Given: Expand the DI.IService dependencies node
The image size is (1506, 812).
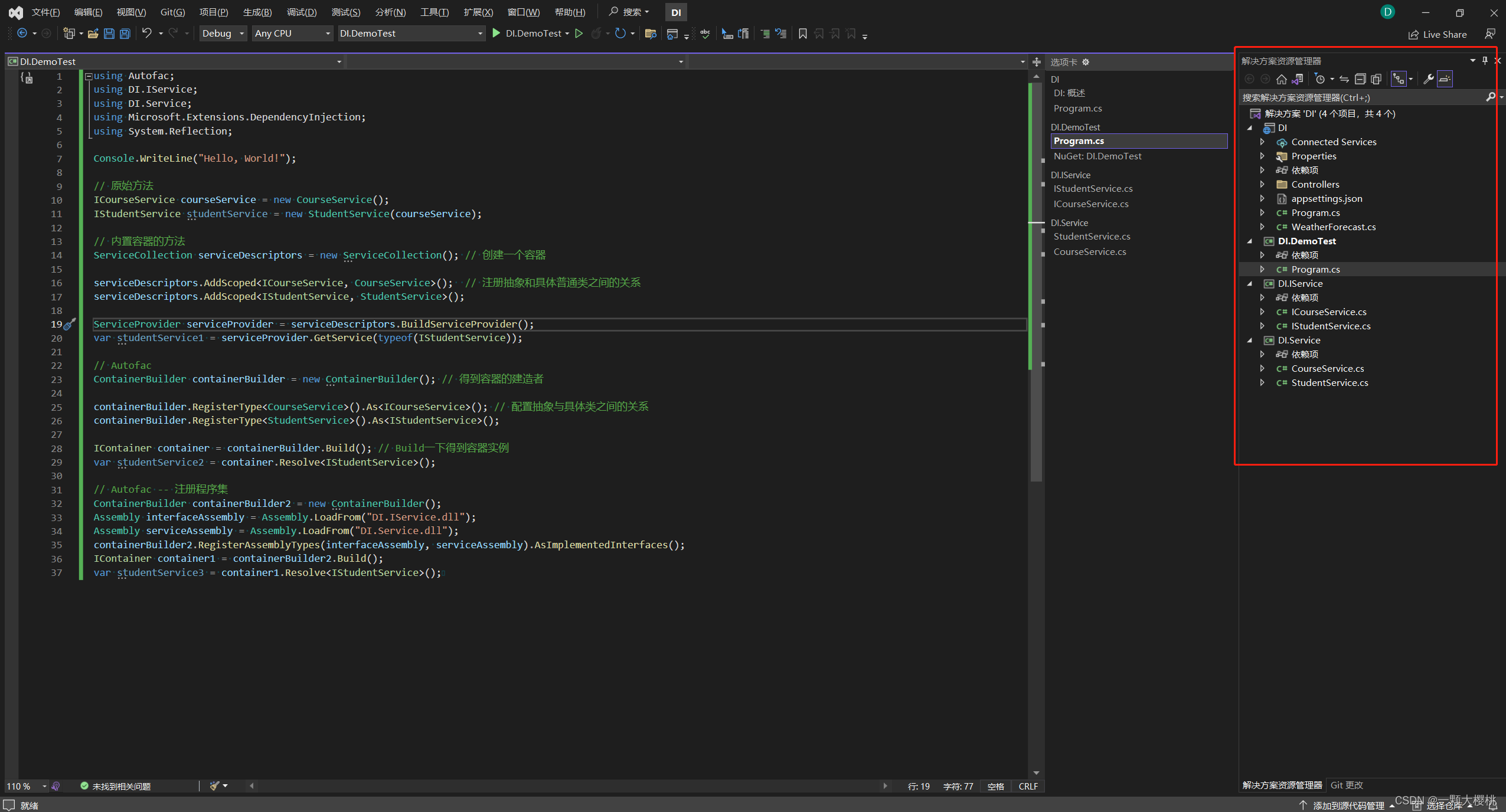Looking at the screenshot, I should coord(1262,297).
